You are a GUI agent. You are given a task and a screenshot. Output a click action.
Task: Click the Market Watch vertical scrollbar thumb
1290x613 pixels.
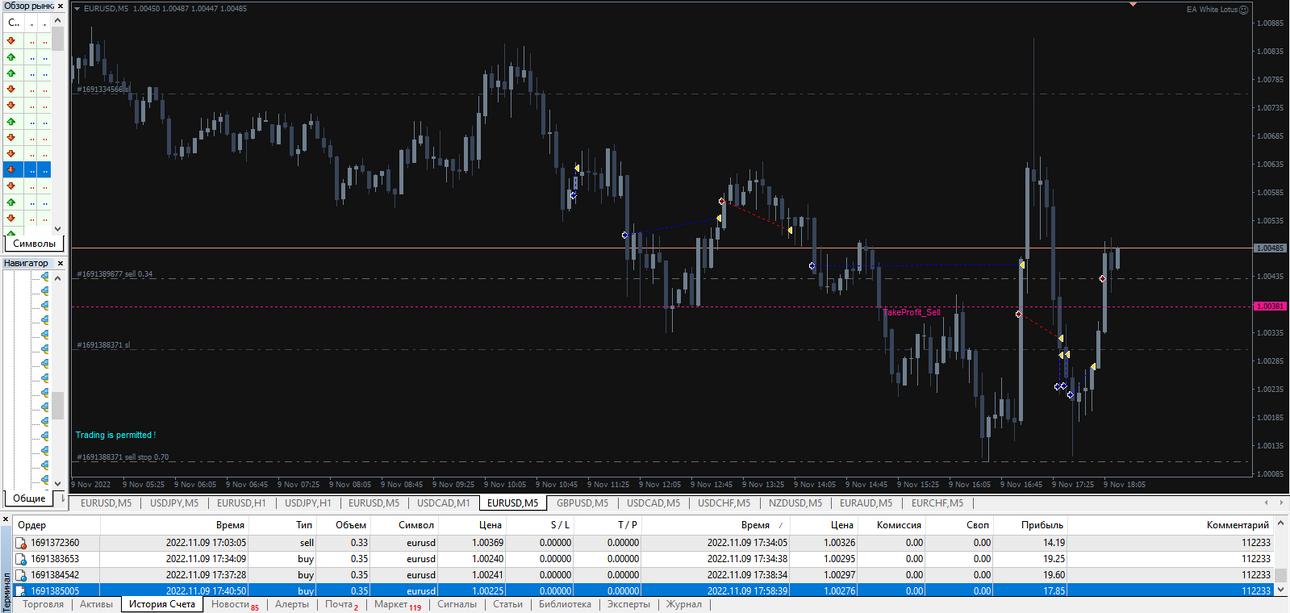tap(58, 39)
